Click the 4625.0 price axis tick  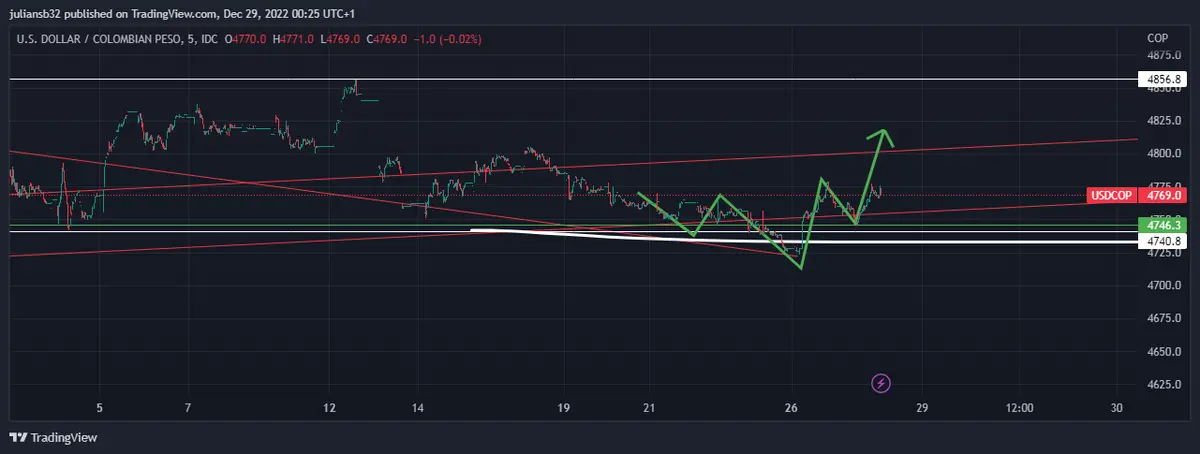tap(1163, 385)
